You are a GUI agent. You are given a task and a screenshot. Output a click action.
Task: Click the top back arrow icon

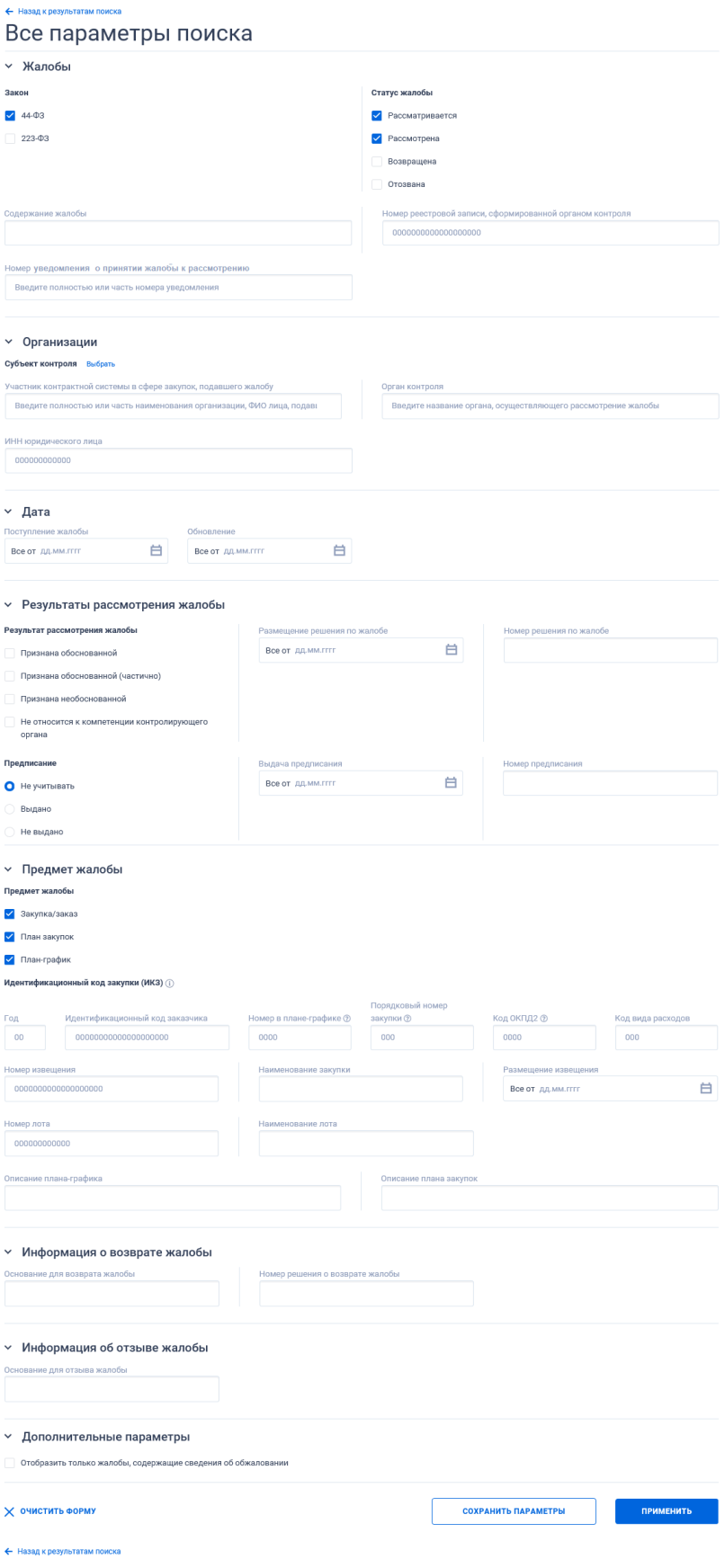[x=9, y=12]
